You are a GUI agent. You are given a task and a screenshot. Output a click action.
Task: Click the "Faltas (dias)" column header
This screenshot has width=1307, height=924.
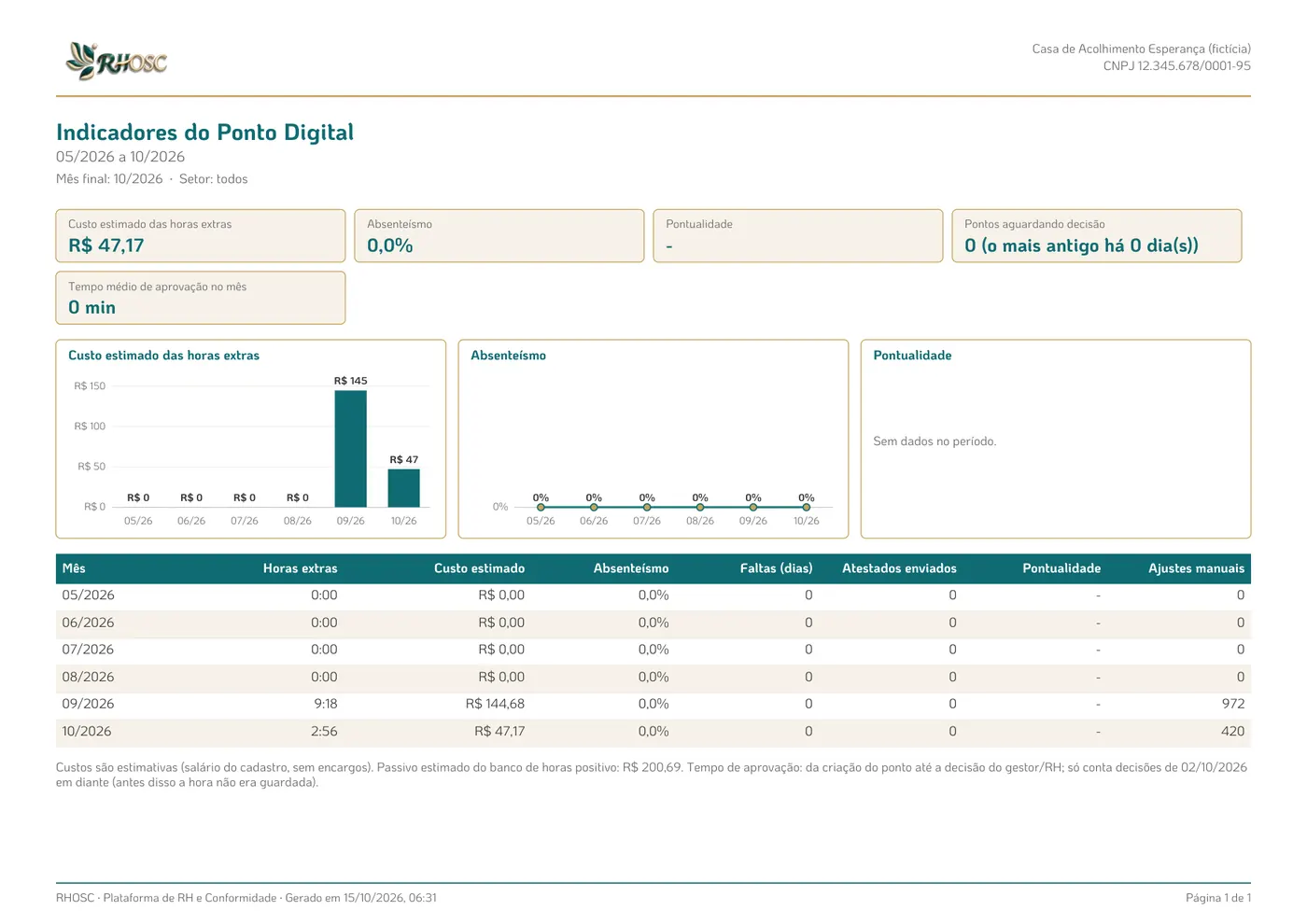point(776,568)
